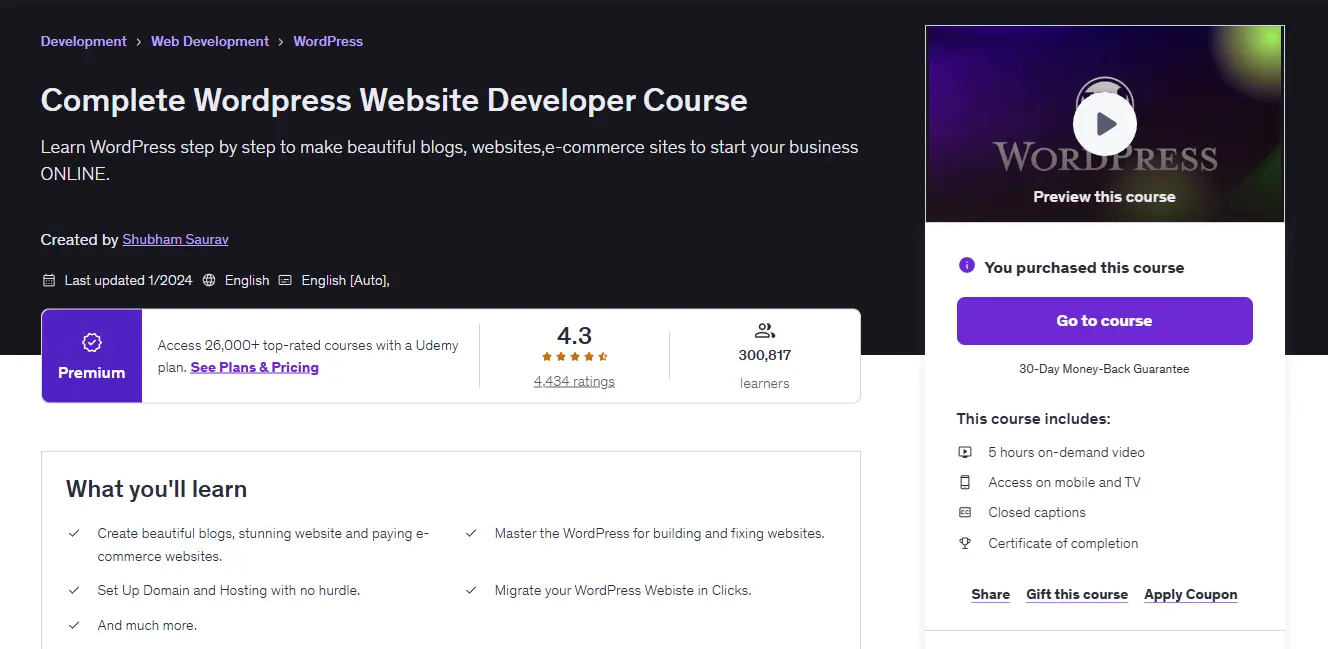Click the calendar icon beside Last updated
Image resolution: width=1328 pixels, height=649 pixels.
click(x=49, y=280)
